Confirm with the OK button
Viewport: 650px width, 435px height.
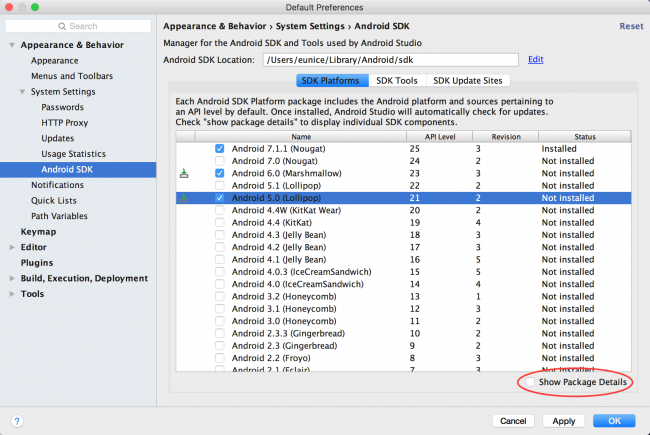(614, 421)
